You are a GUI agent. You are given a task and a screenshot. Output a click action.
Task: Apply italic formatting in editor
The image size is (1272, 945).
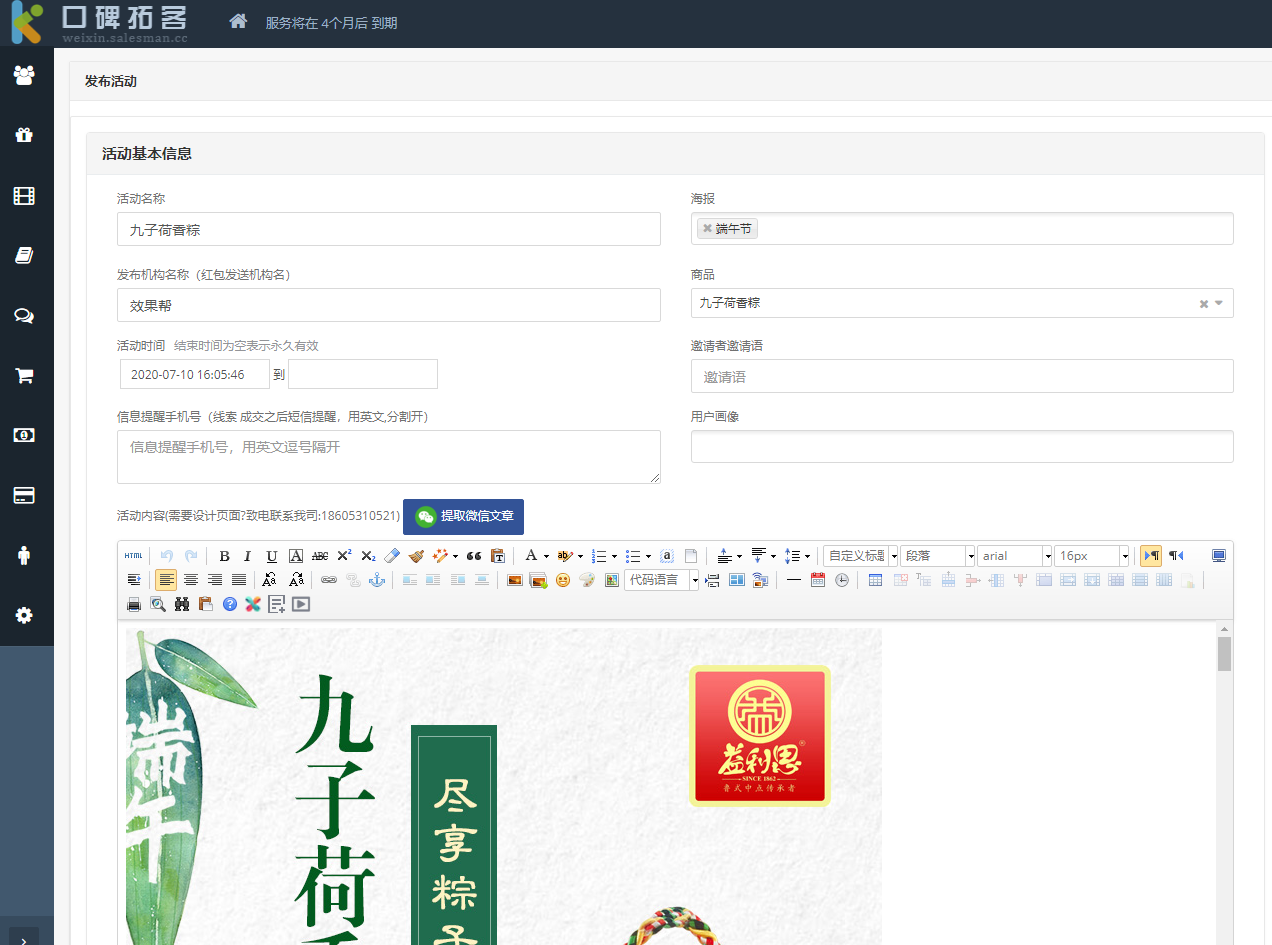point(248,556)
